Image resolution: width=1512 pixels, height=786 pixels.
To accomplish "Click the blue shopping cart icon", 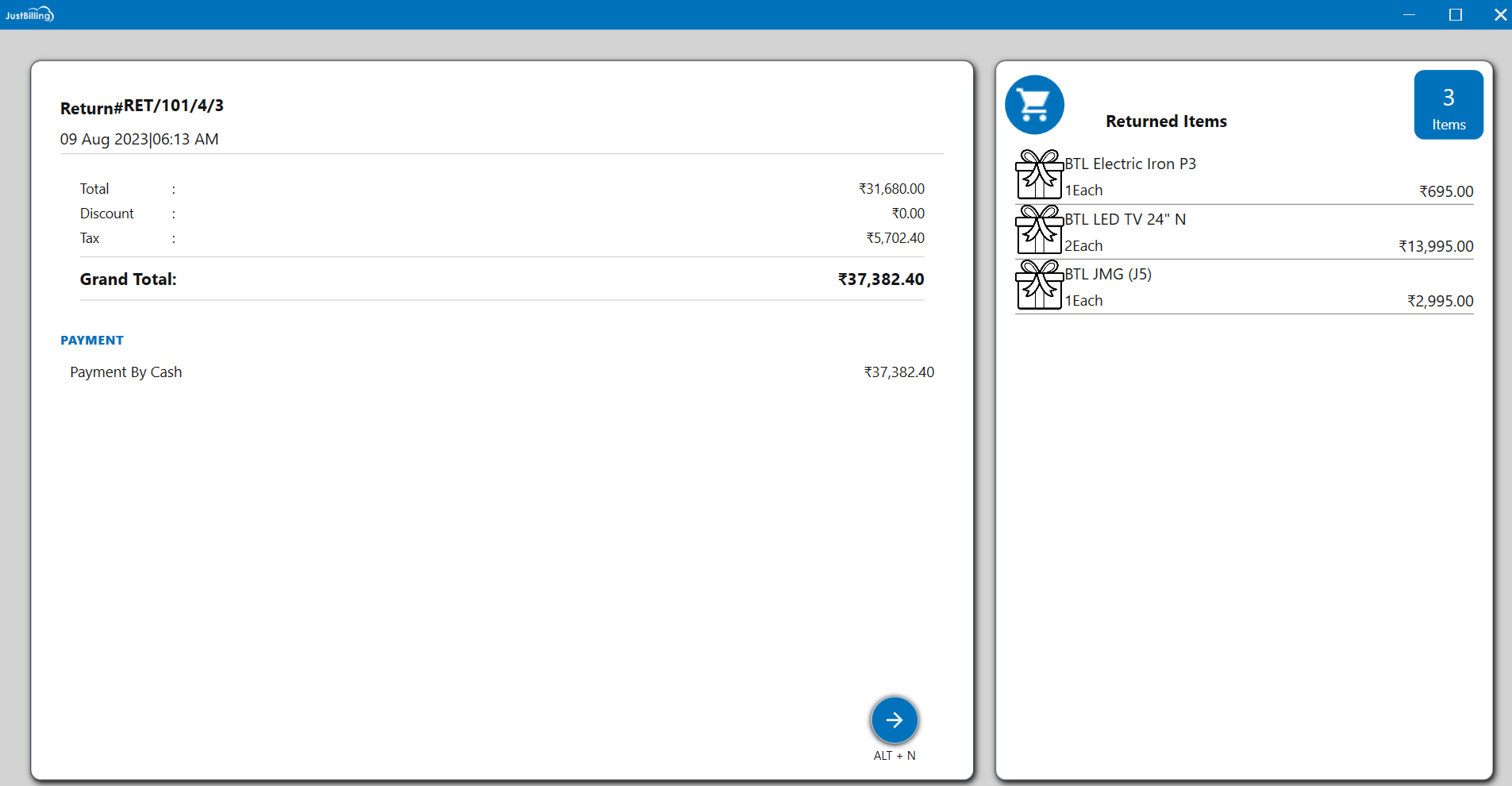I will [1034, 105].
